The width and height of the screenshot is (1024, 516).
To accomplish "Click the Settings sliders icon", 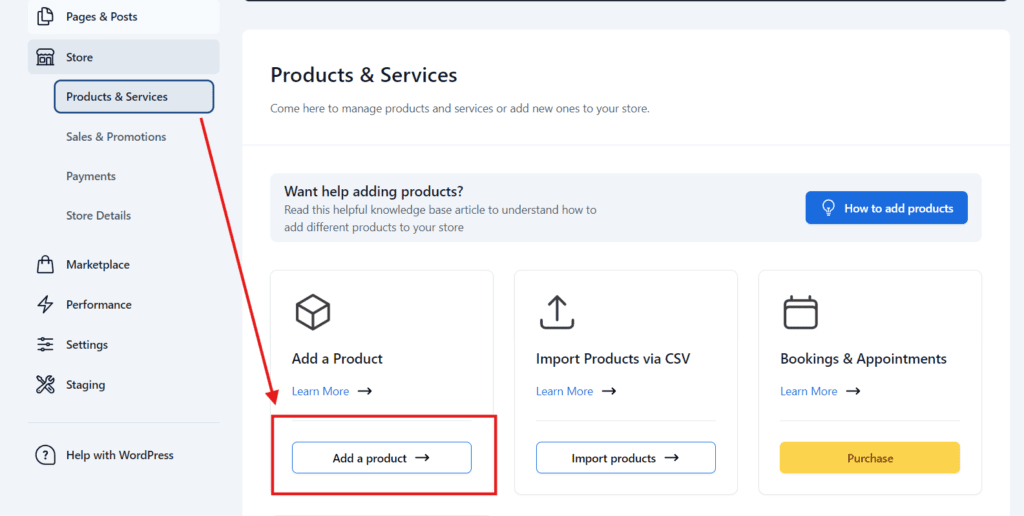I will [x=45, y=344].
